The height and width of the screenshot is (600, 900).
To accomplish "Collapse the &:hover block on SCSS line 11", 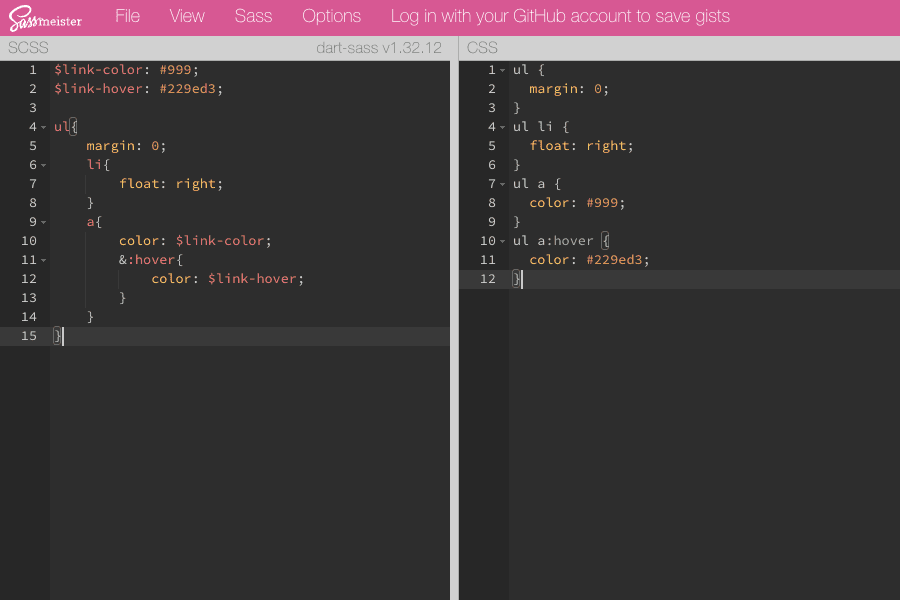I will [x=44, y=259].
